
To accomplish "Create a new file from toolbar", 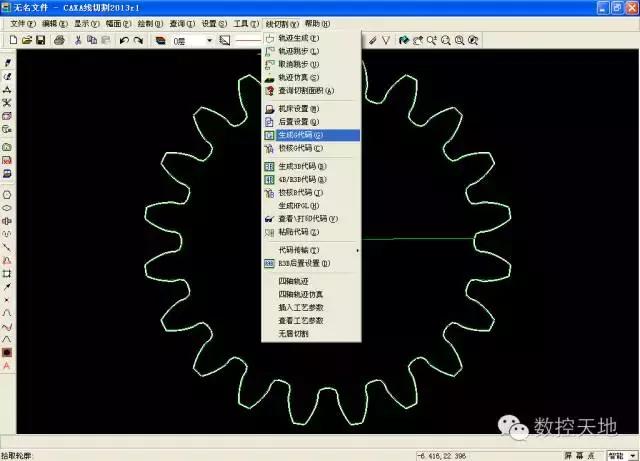I will coord(13,40).
